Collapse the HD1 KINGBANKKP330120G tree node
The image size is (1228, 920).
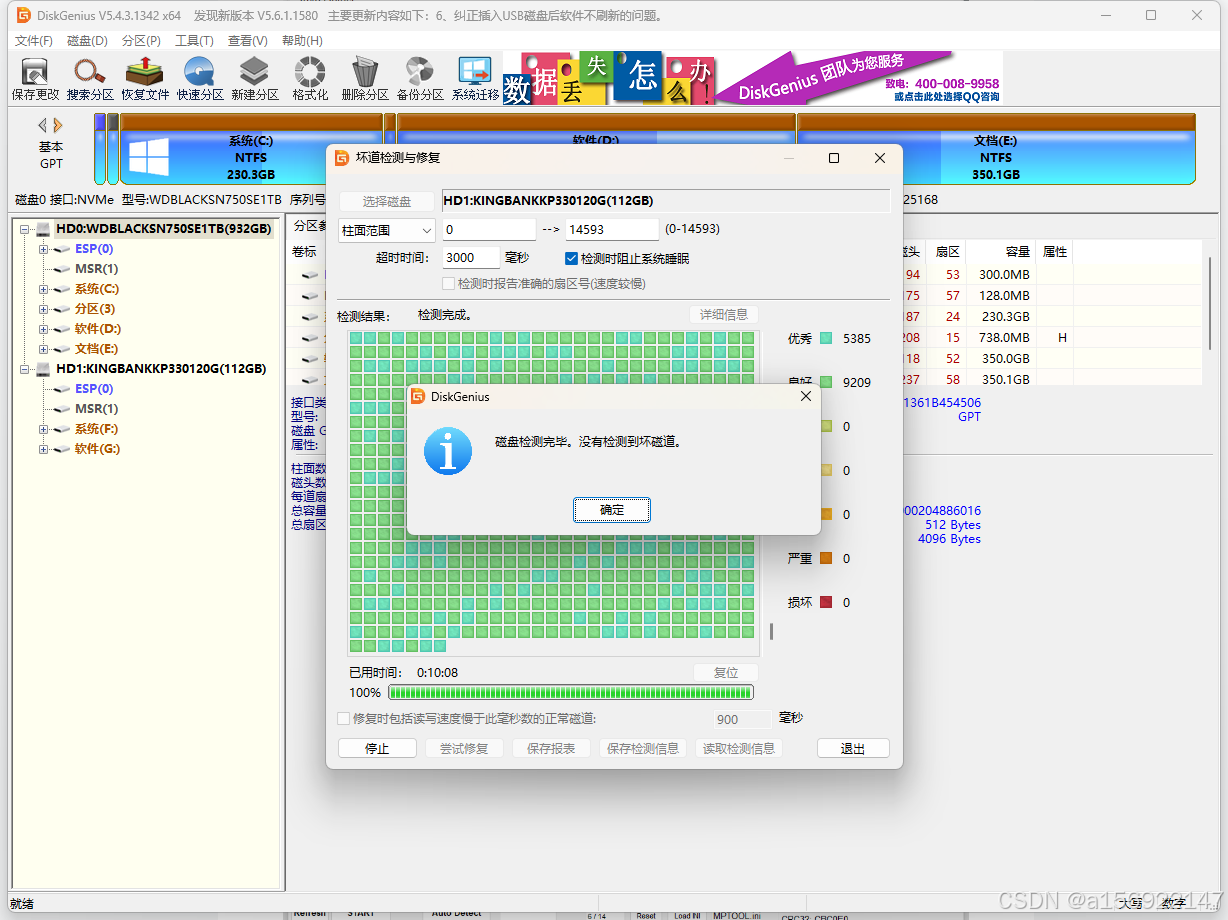tap(24, 369)
